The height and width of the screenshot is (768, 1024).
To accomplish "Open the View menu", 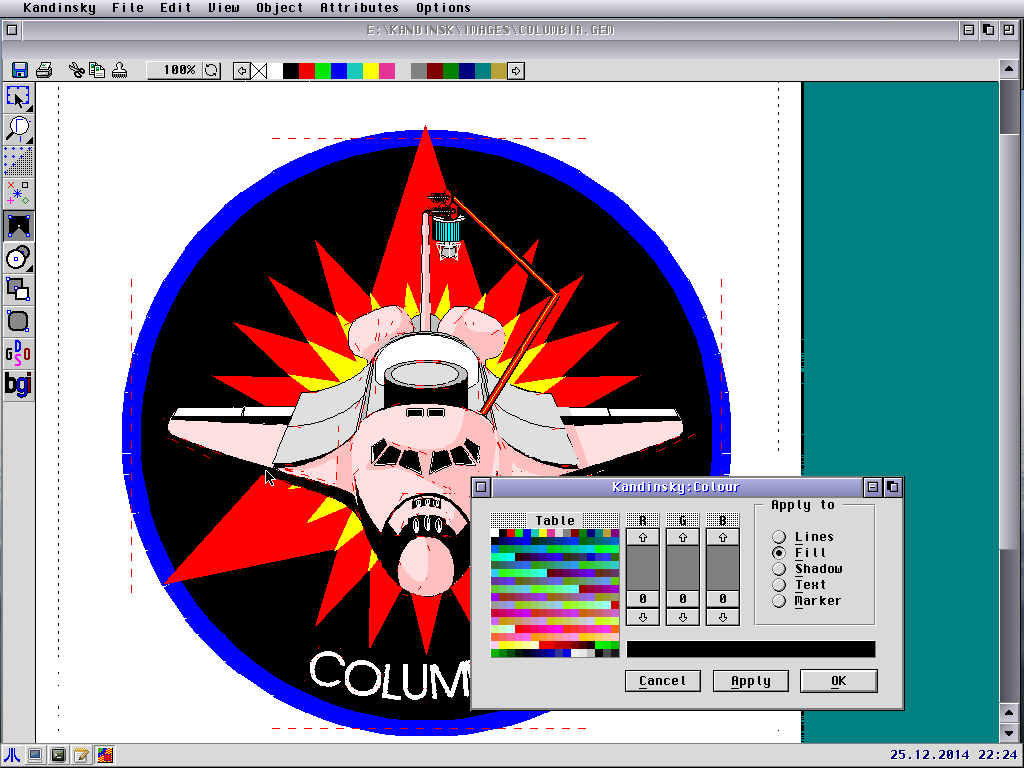I will [x=223, y=8].
